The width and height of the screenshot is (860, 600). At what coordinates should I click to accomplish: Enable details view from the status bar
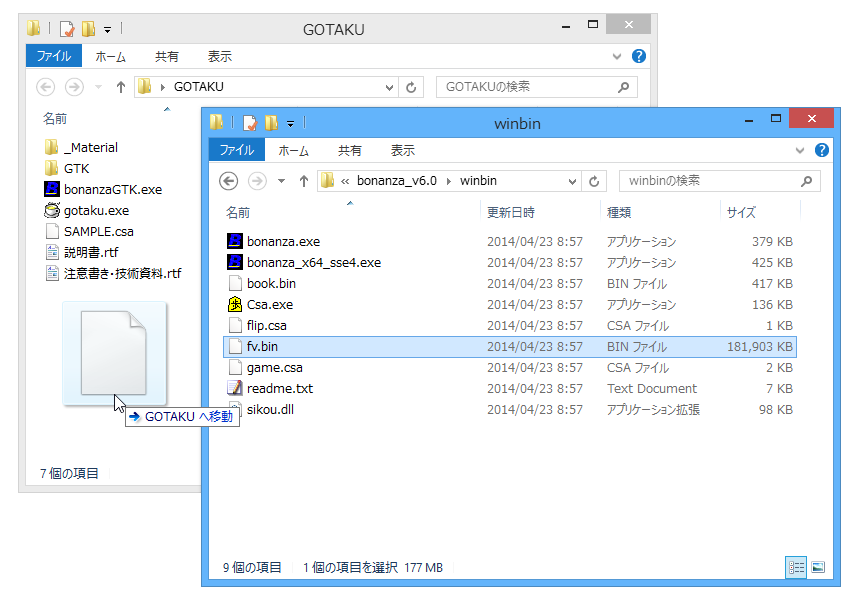click(x=795, y=567)
